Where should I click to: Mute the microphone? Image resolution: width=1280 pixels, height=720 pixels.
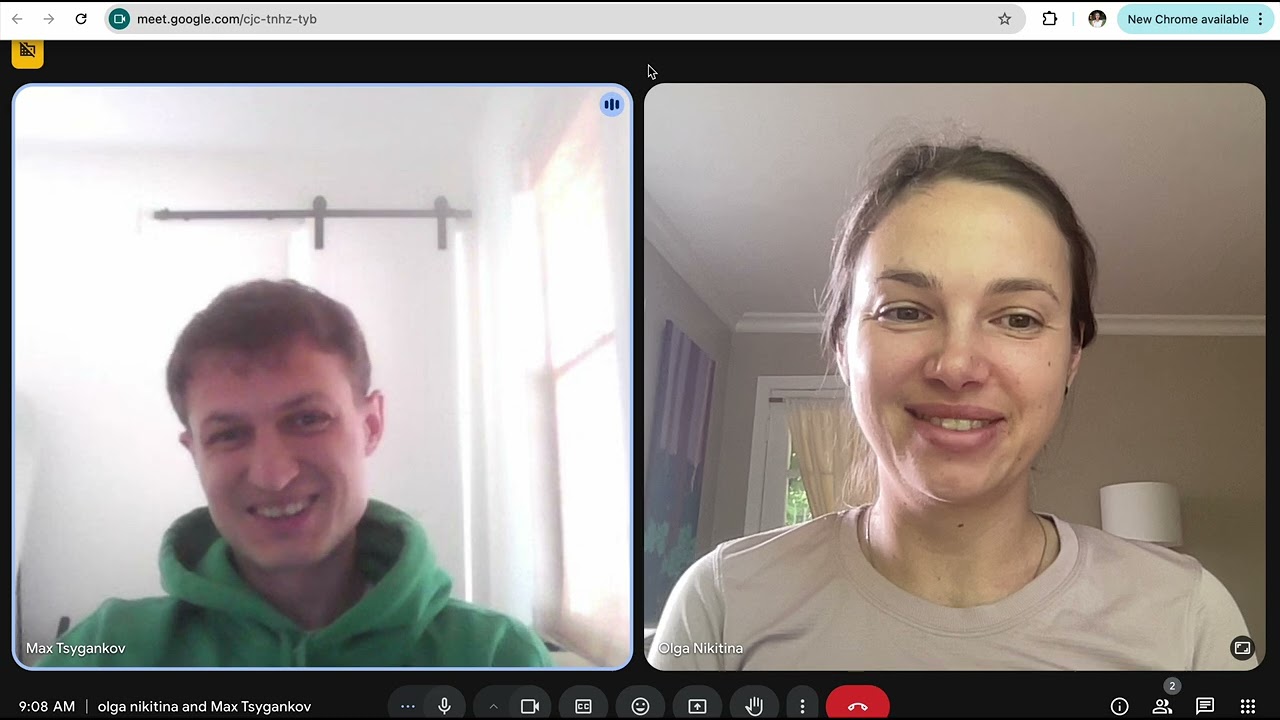click(x=445, y=706)
